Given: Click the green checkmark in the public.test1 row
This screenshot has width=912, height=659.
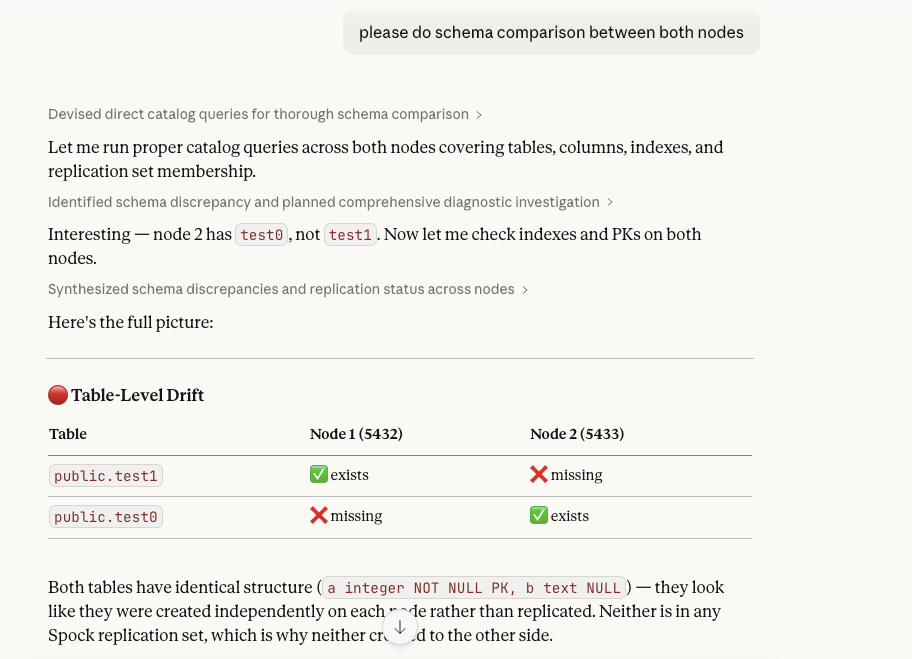Looking at the screenshot, I should pyautogui.click(x=319, y=475).
